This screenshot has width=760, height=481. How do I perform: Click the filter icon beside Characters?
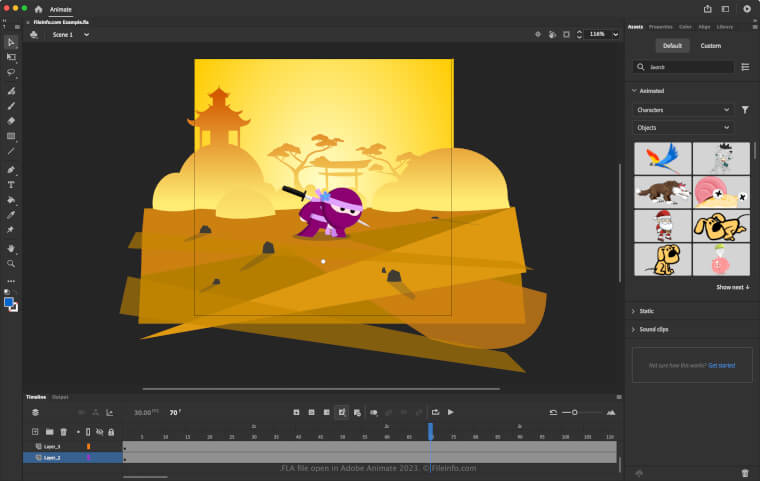[745, 110]
